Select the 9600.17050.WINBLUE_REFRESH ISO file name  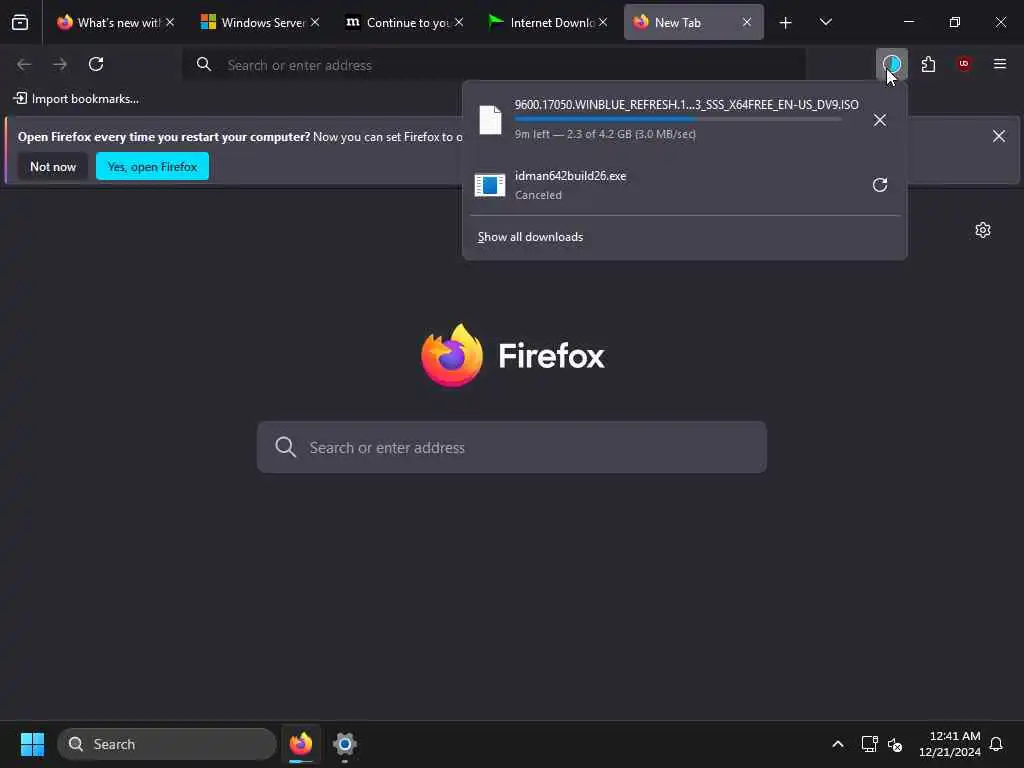[x=686, y=104]
